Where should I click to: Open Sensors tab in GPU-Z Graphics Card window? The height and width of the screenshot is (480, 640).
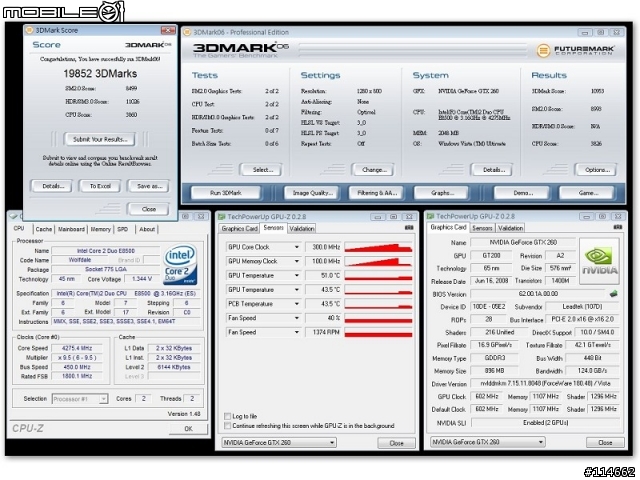(482, 228)
